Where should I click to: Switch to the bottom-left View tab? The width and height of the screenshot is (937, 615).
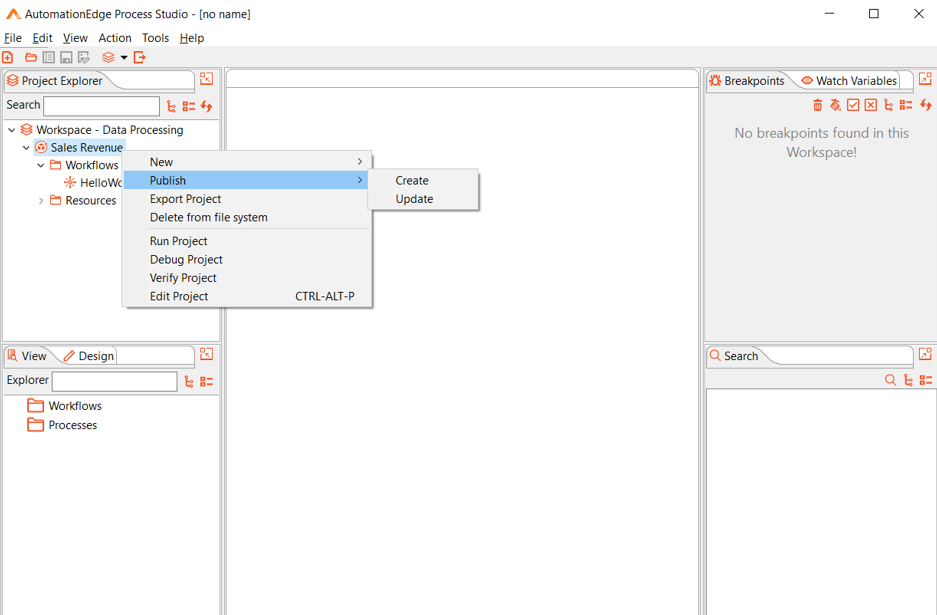[x=27, y=356]
